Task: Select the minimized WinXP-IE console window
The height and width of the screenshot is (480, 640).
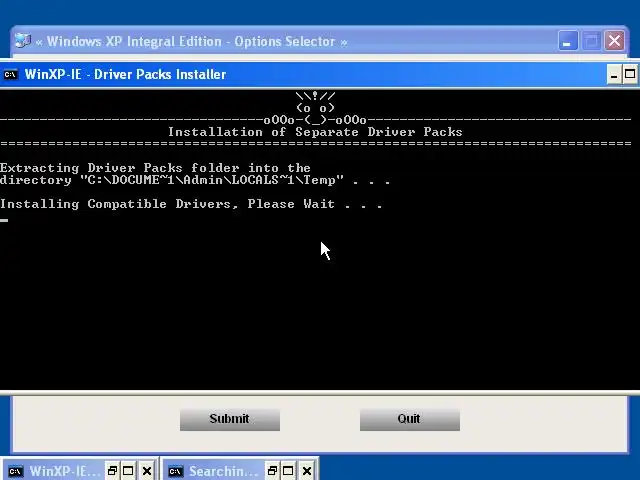Action: [x=64, y=471]
